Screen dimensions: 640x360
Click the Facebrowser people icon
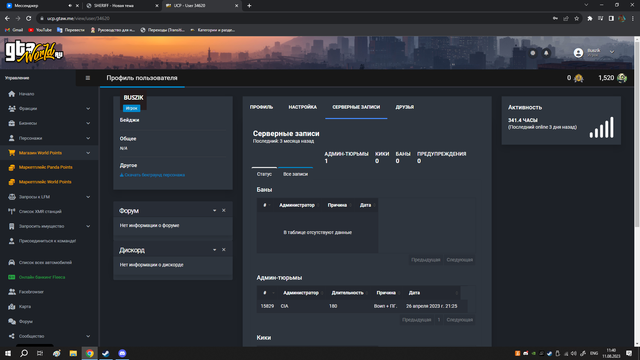point(11,292)
